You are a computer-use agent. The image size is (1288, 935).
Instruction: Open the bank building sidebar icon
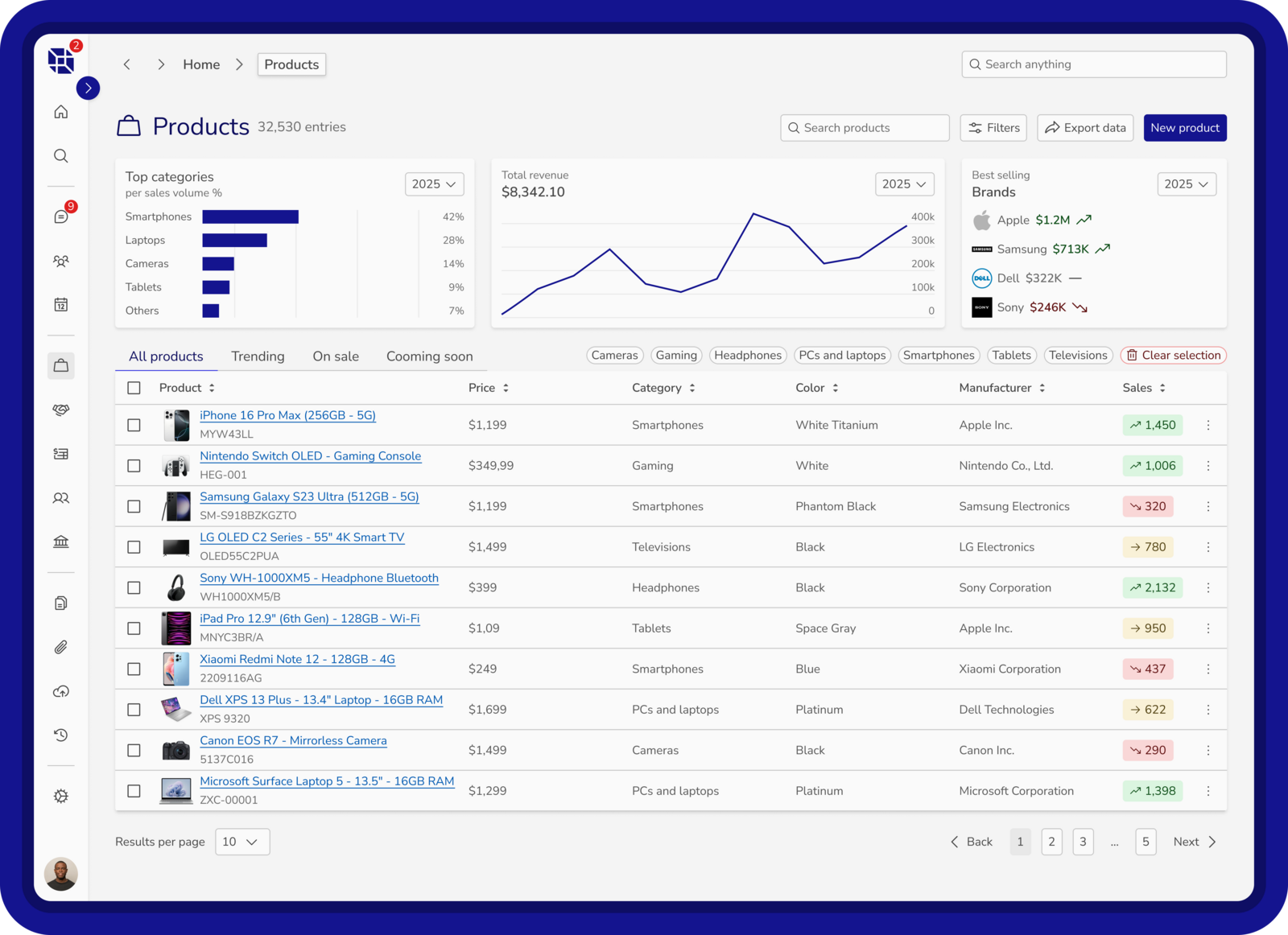61,542
